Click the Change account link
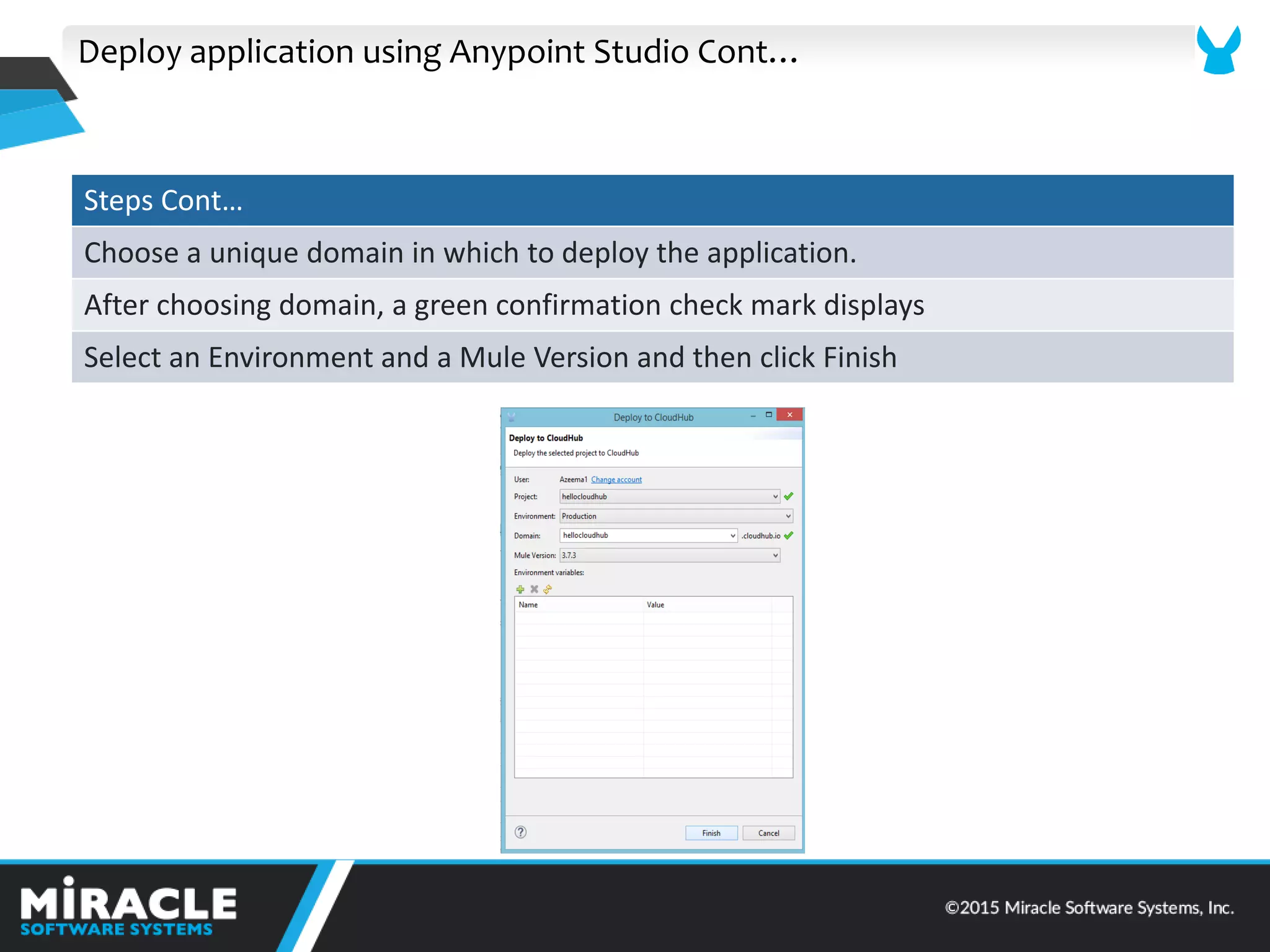Viewport: 1270px width, 952px height. coord(616,480)
